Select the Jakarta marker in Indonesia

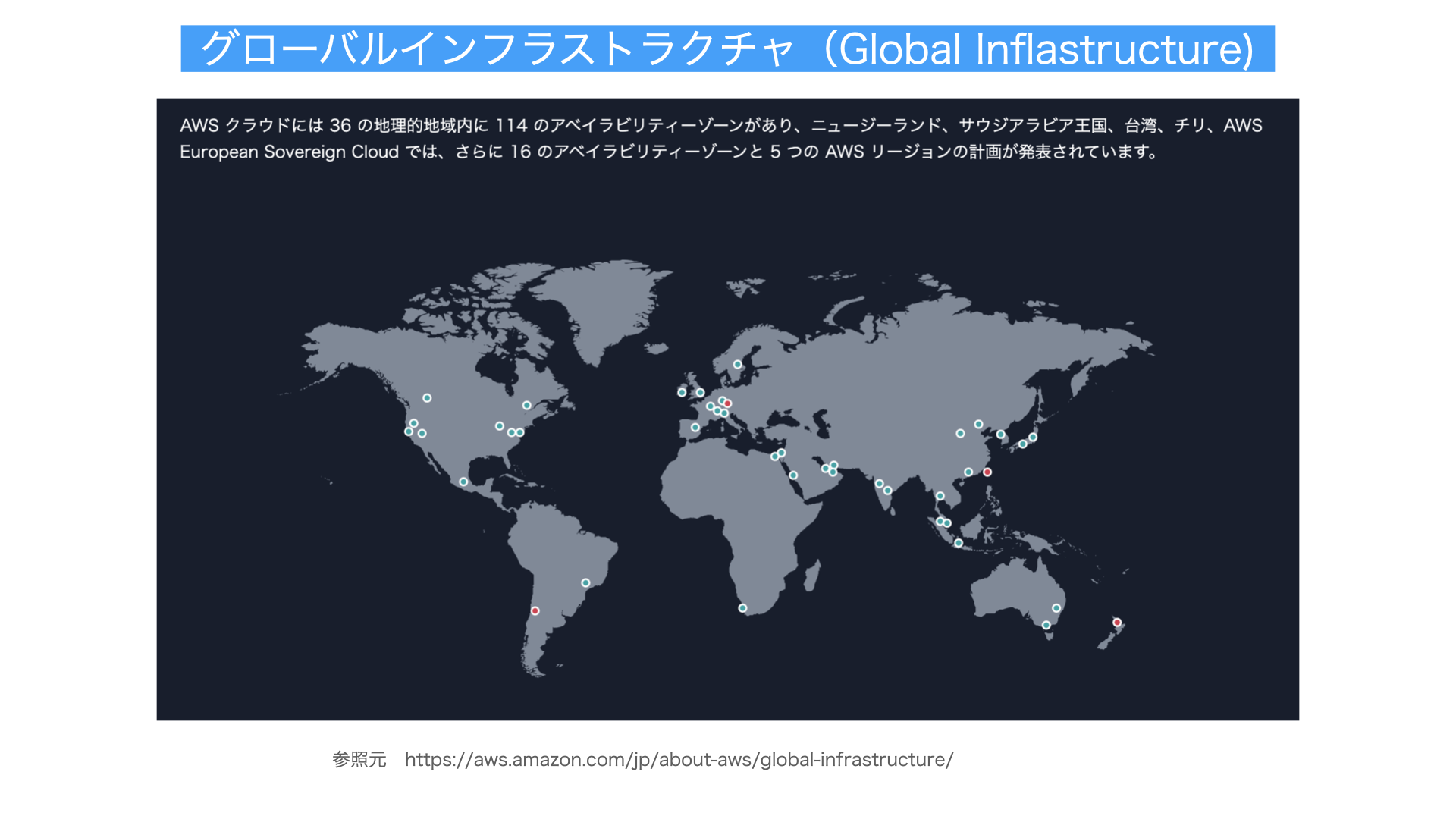tap(959, 543)
